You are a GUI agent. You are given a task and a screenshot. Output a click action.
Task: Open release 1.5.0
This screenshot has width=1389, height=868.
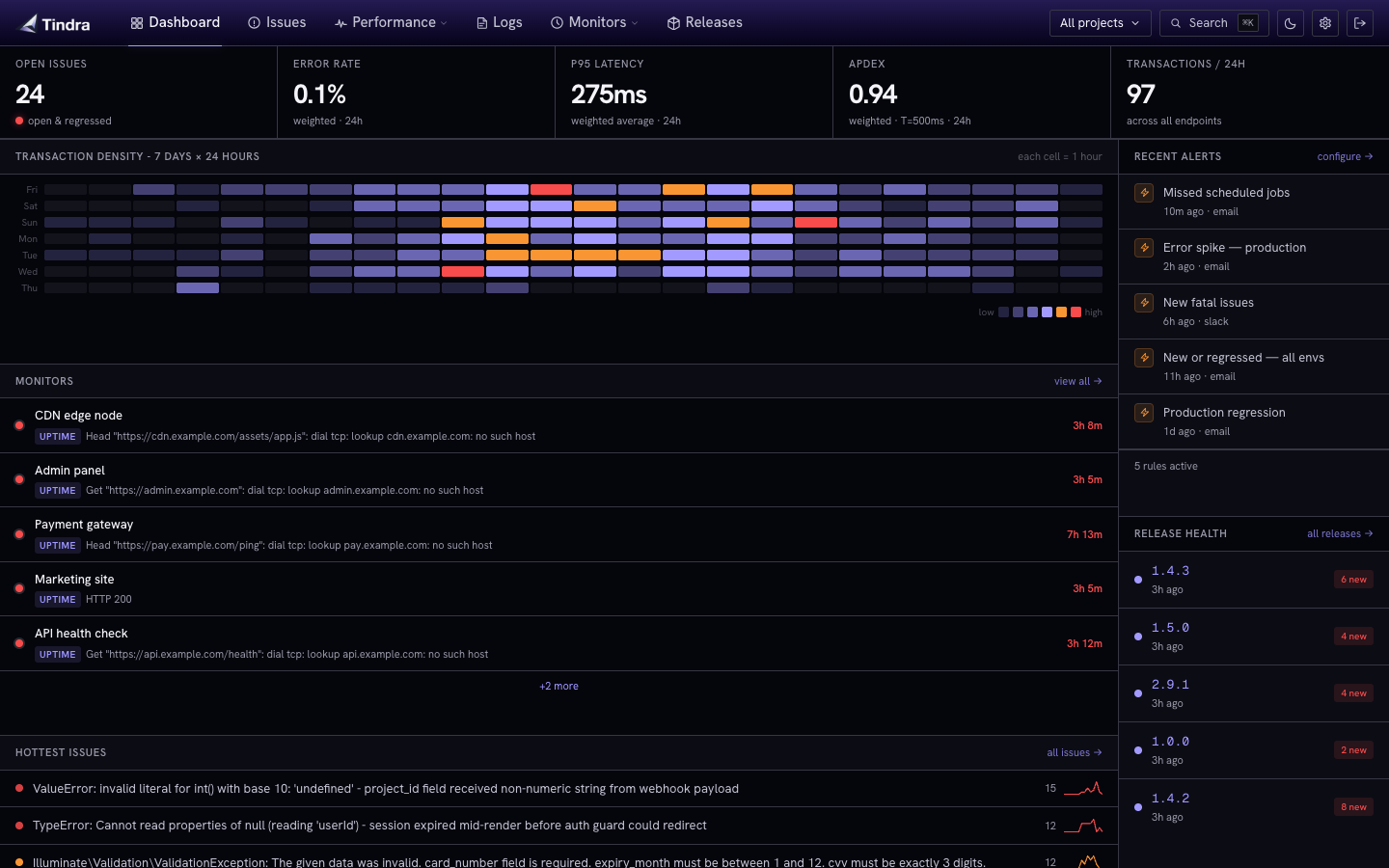tap(1254, 637)
